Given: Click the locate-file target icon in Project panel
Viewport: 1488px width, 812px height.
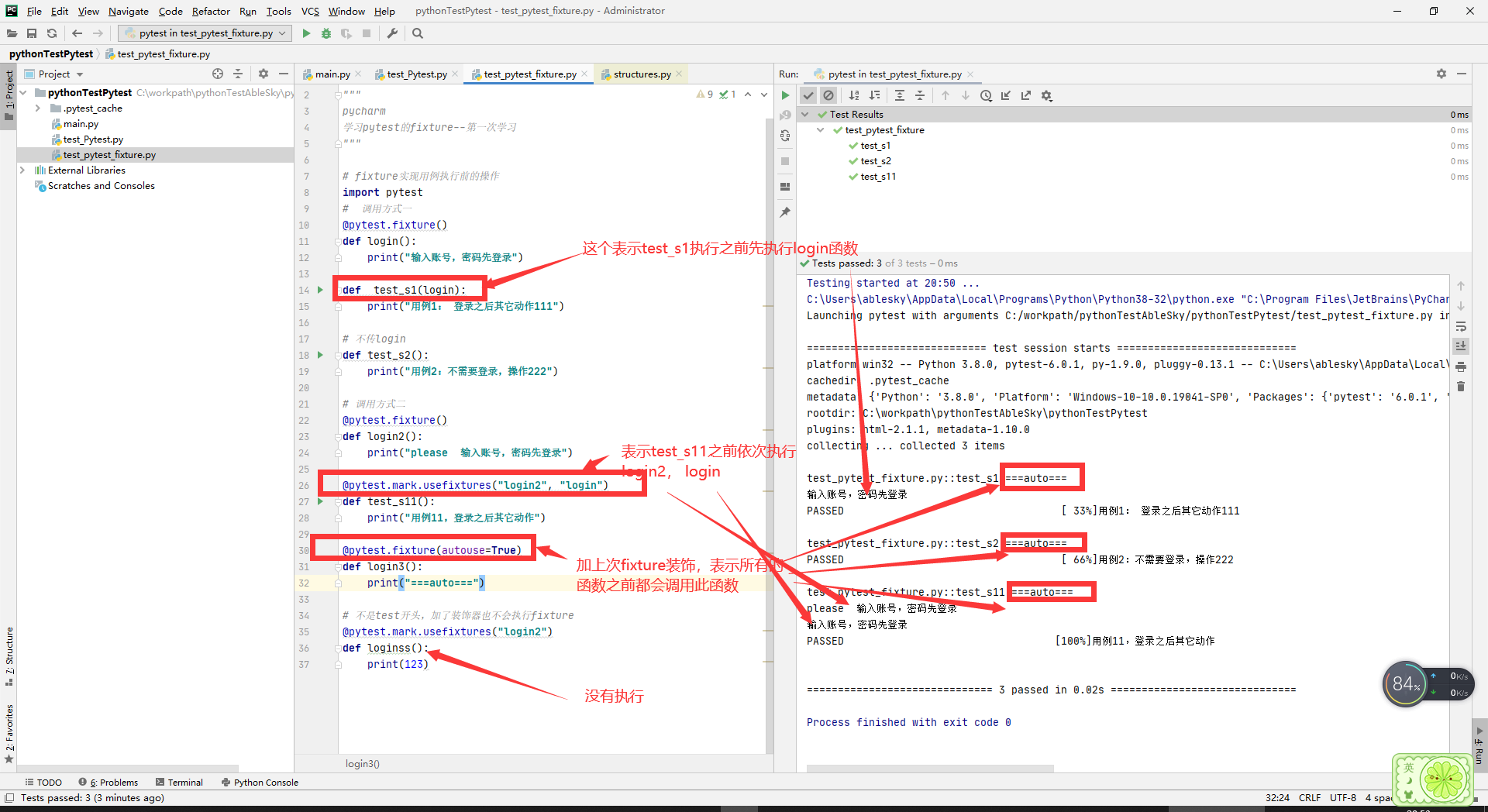Looking at the screenshot, I should tap(218, 74).
